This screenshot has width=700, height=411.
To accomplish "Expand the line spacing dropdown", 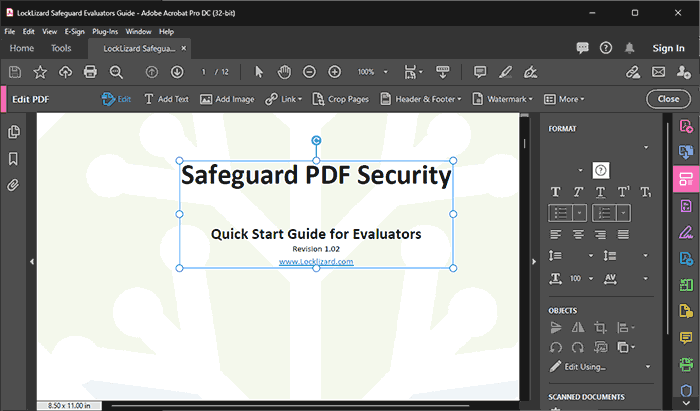I will click(x=591, y=256).
